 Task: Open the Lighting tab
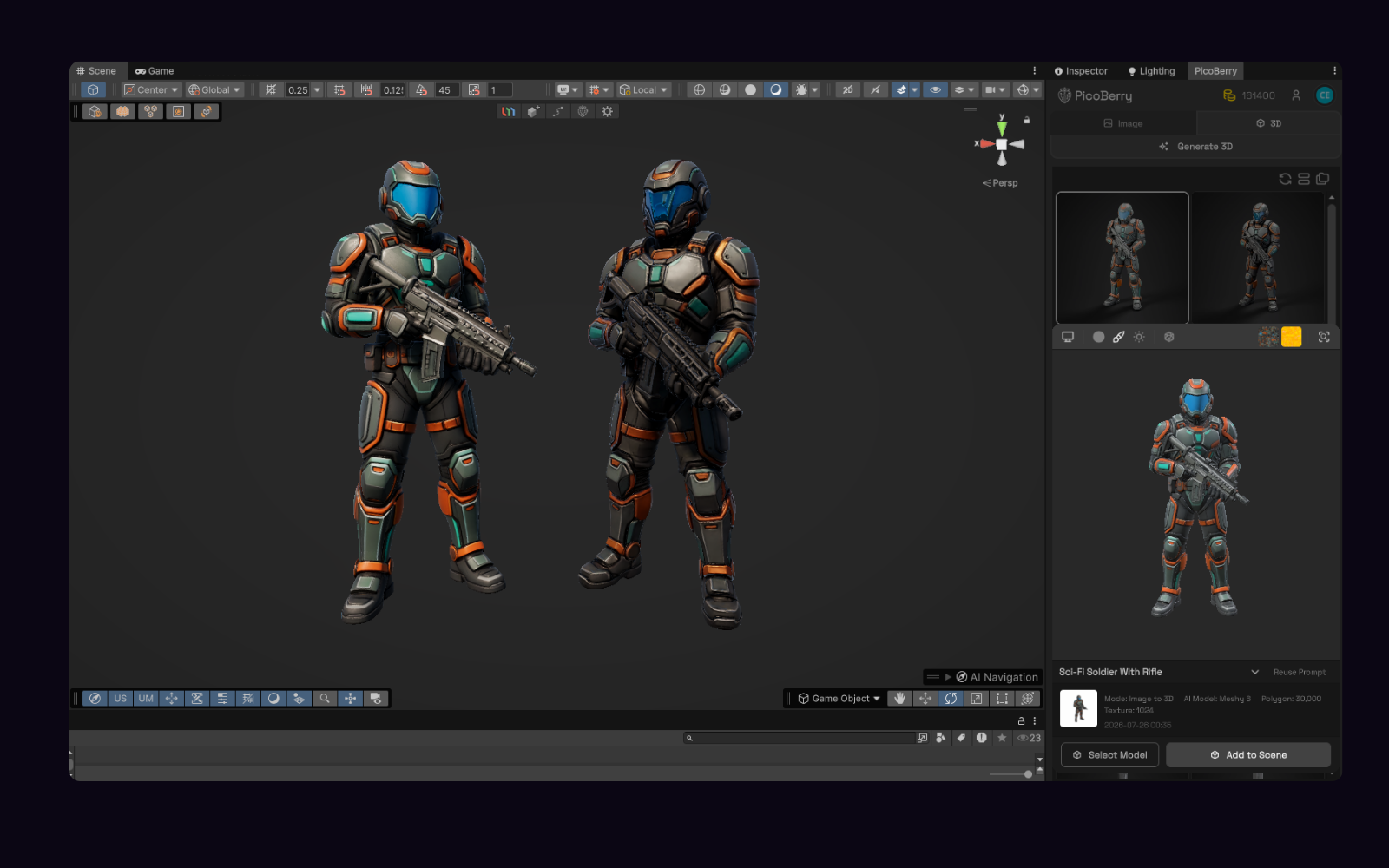click(x=1151, y=71)
